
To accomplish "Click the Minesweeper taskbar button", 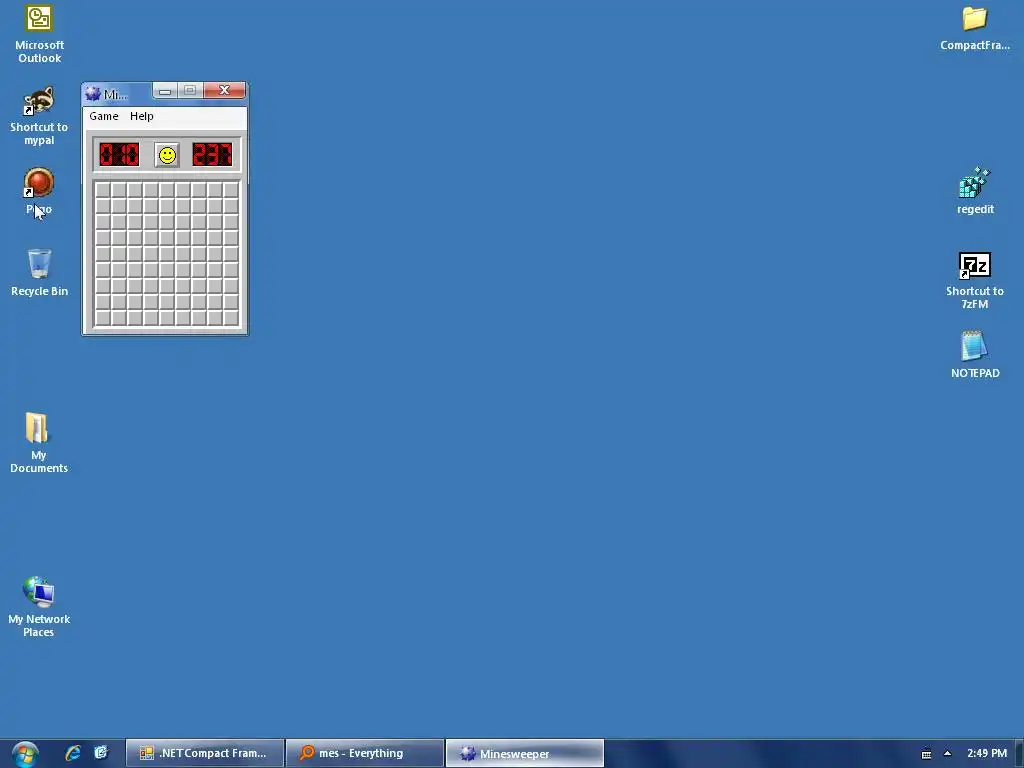I will [x=524, y=753].
